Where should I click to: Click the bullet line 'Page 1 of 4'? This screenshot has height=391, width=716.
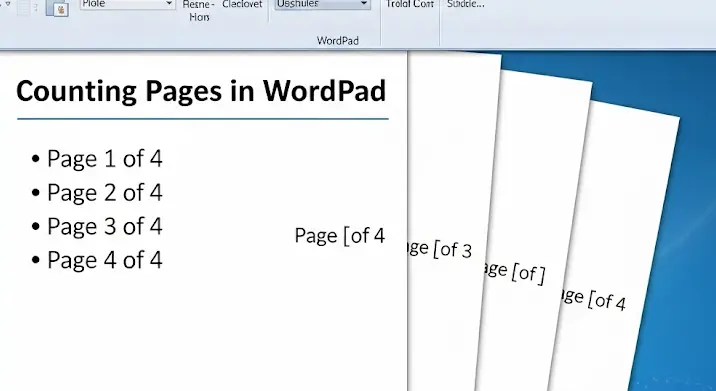97,159
